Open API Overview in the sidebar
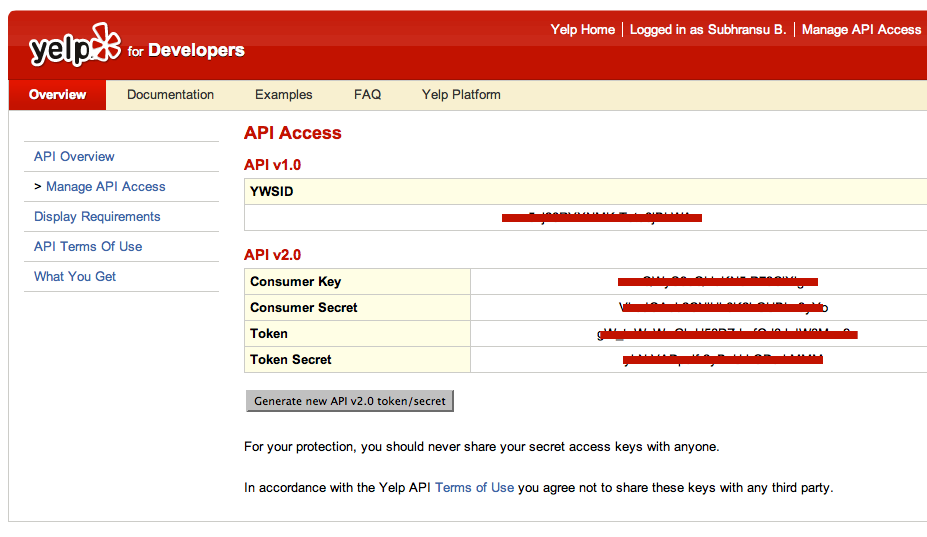 (x=74, y=157)
